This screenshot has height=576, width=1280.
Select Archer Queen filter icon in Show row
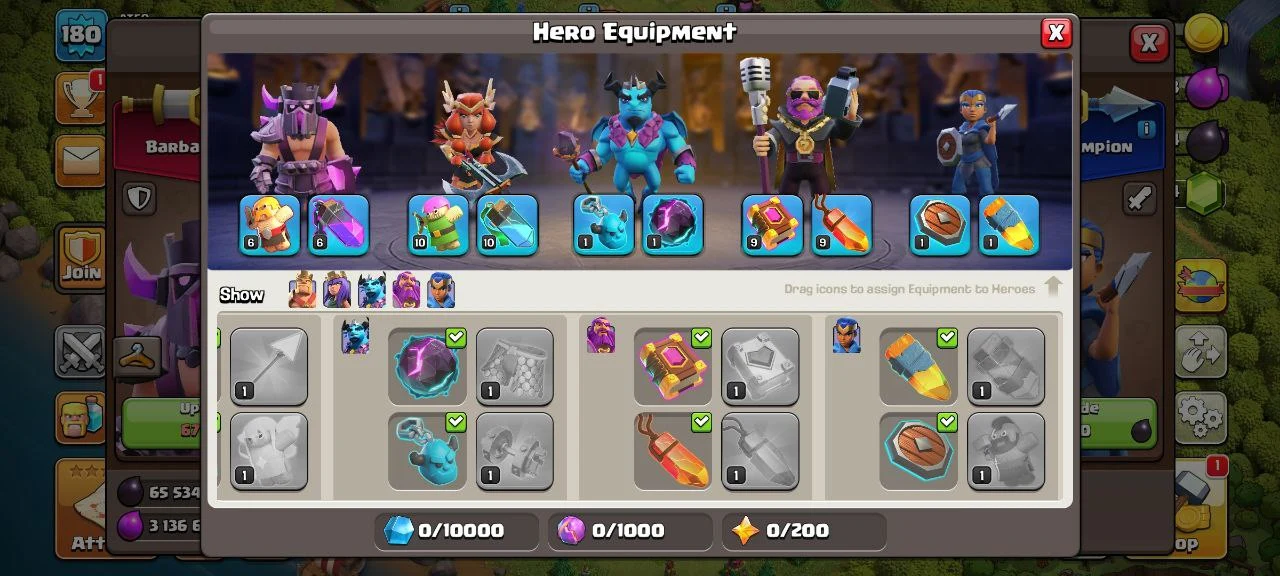coord(337,290)
